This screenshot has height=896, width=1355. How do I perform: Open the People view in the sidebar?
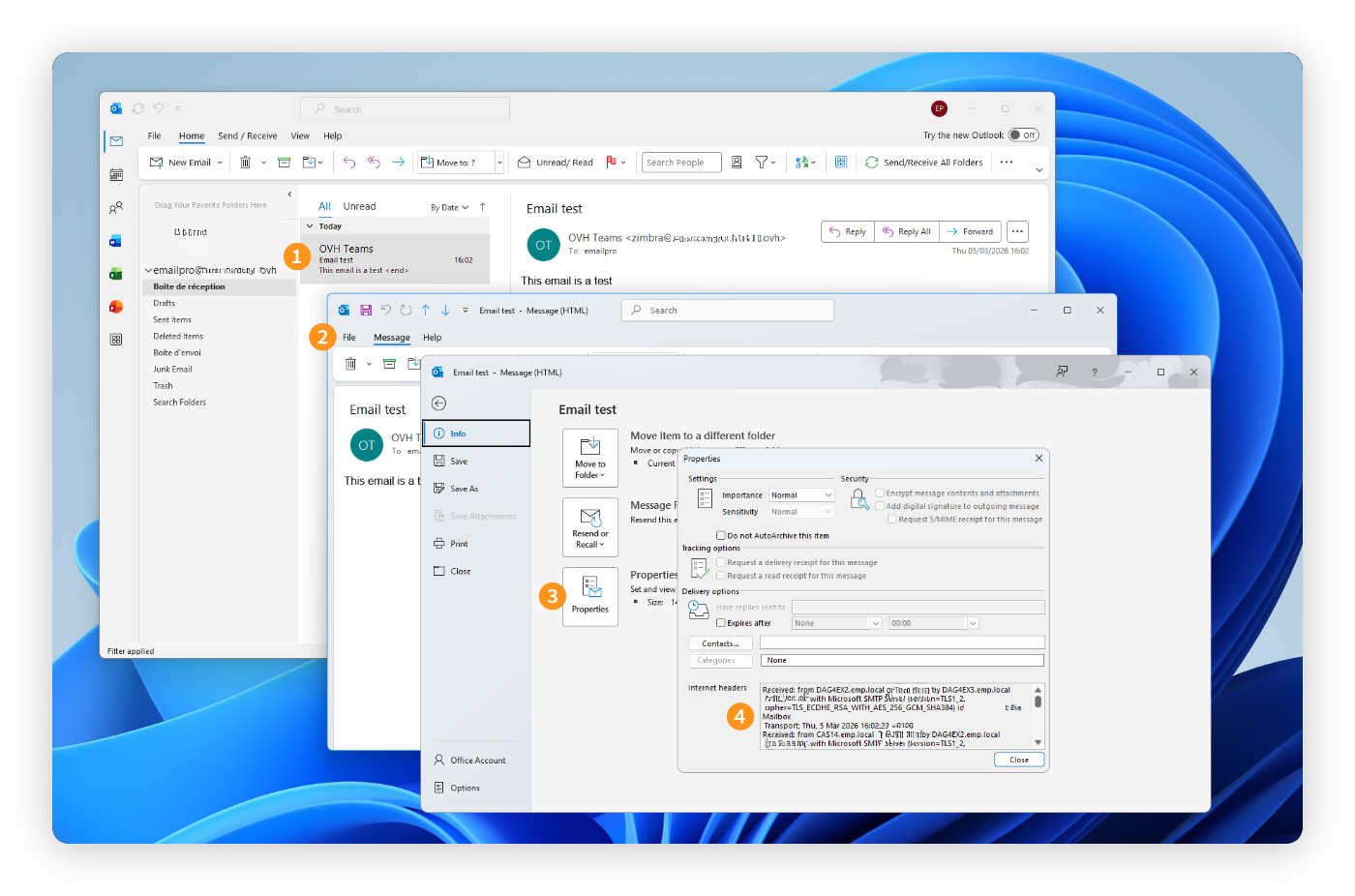pyautogui.click(x=116, y=206)
